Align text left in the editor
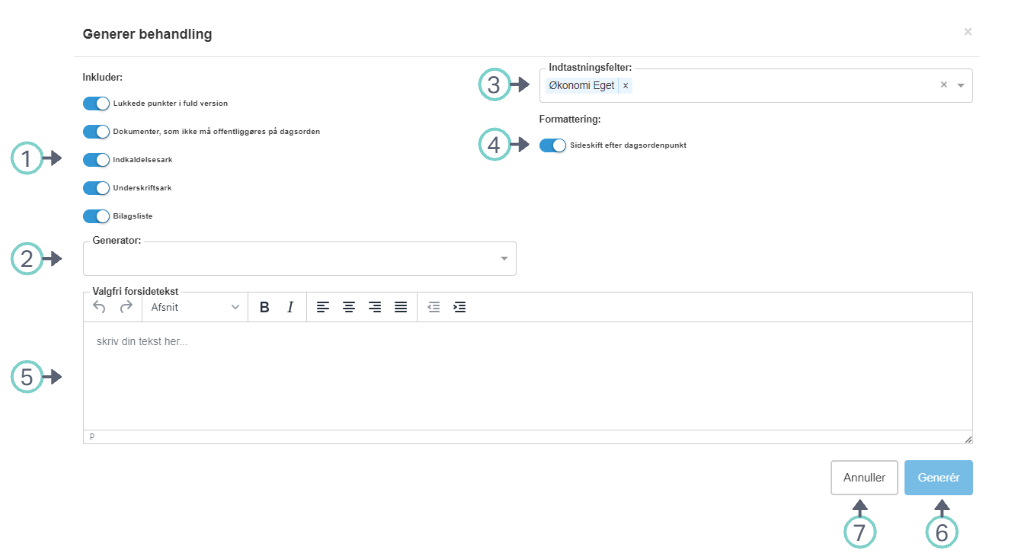The image size is (1013, 557). 323,307
